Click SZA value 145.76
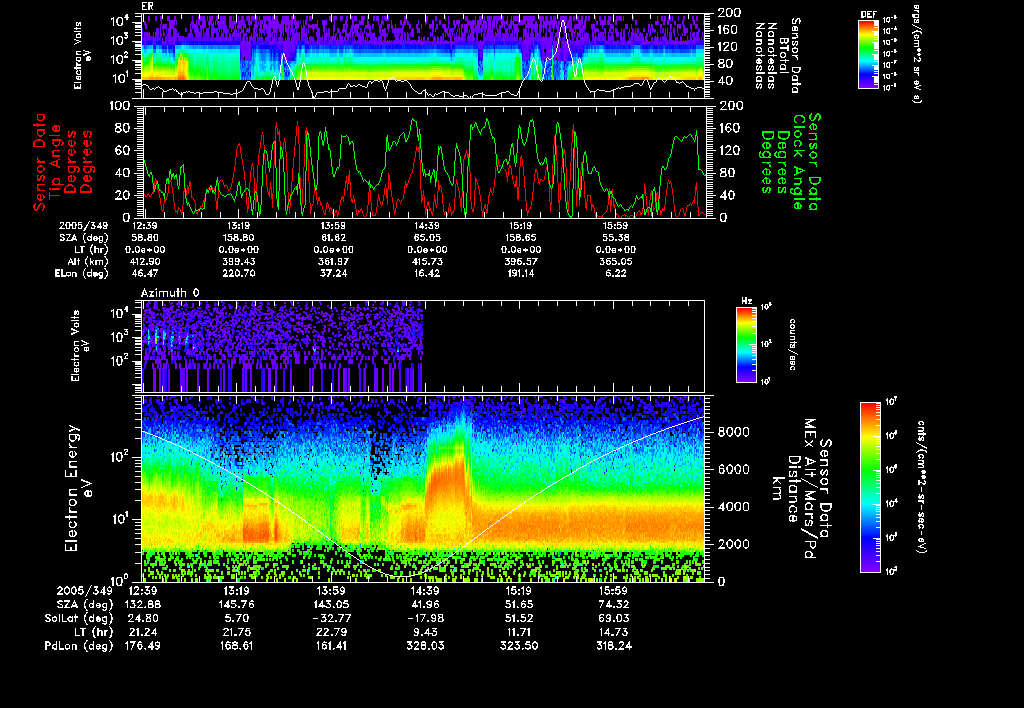Screen dimensions: 1024x708 236,605
